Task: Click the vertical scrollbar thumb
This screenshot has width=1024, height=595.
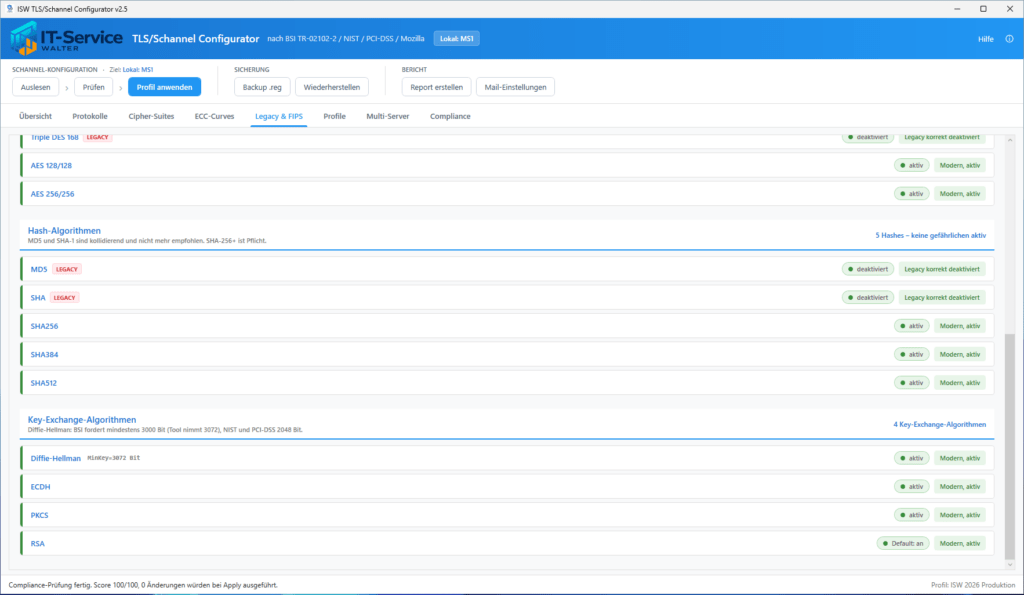Action: pos(1010,446)
